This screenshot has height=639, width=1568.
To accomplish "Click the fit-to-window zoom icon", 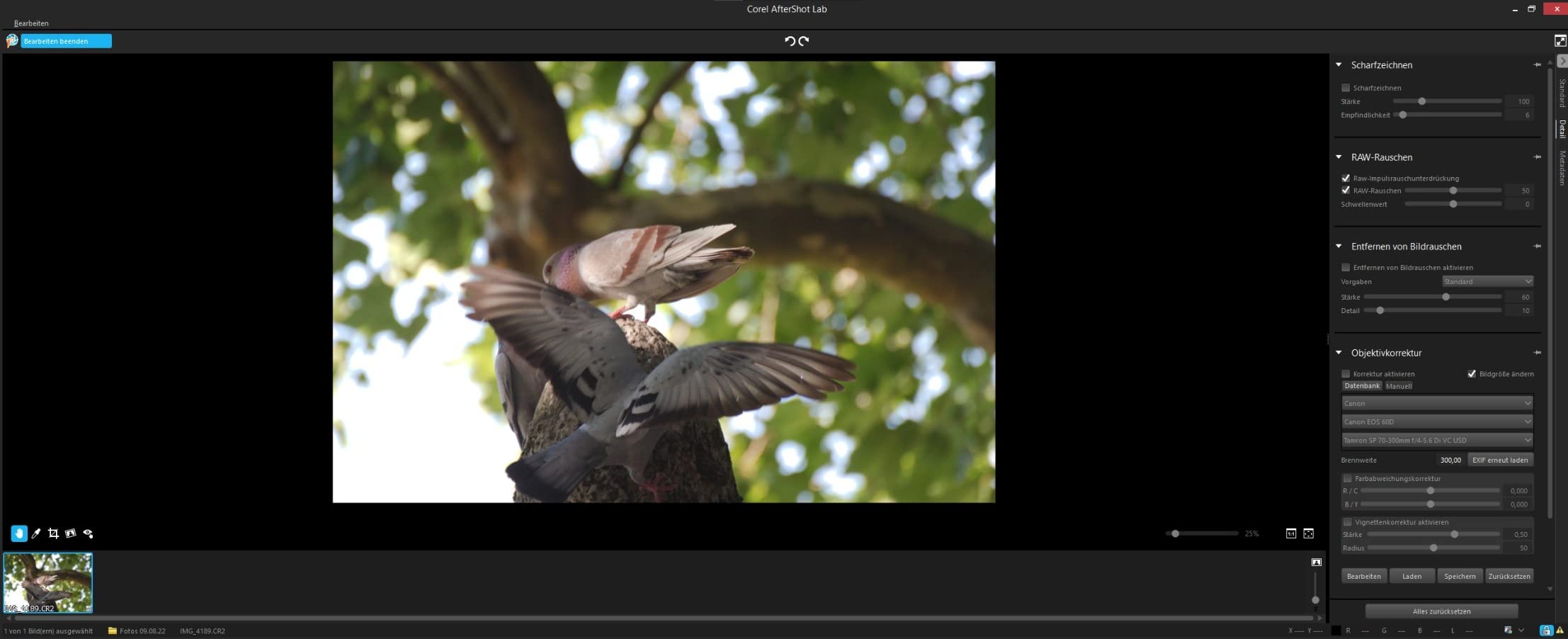I will 1309,533.
